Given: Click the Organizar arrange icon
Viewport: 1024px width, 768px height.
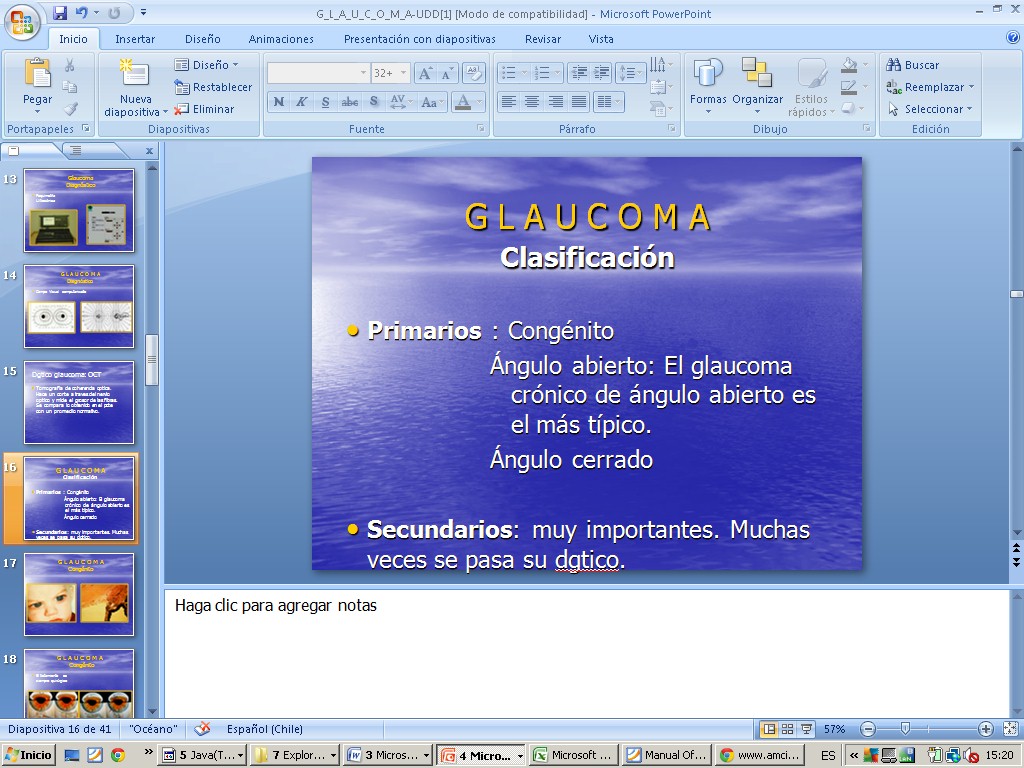Looking at the screenshot, I should pyautogui.click(x=757, y=83).
